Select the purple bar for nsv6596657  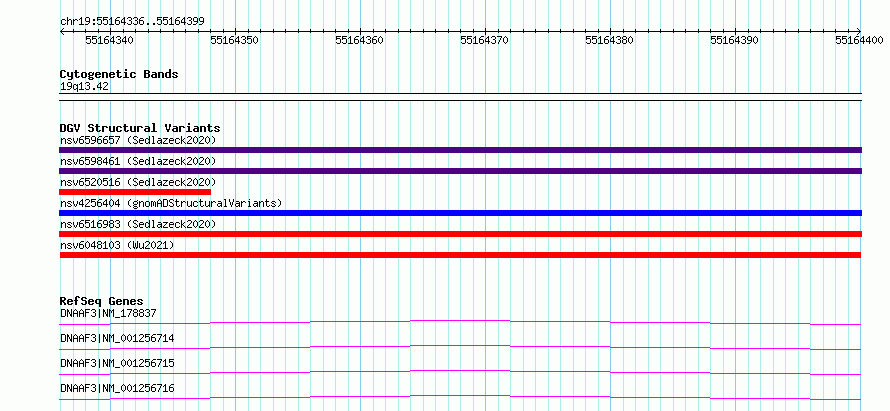tap(460, 150)
